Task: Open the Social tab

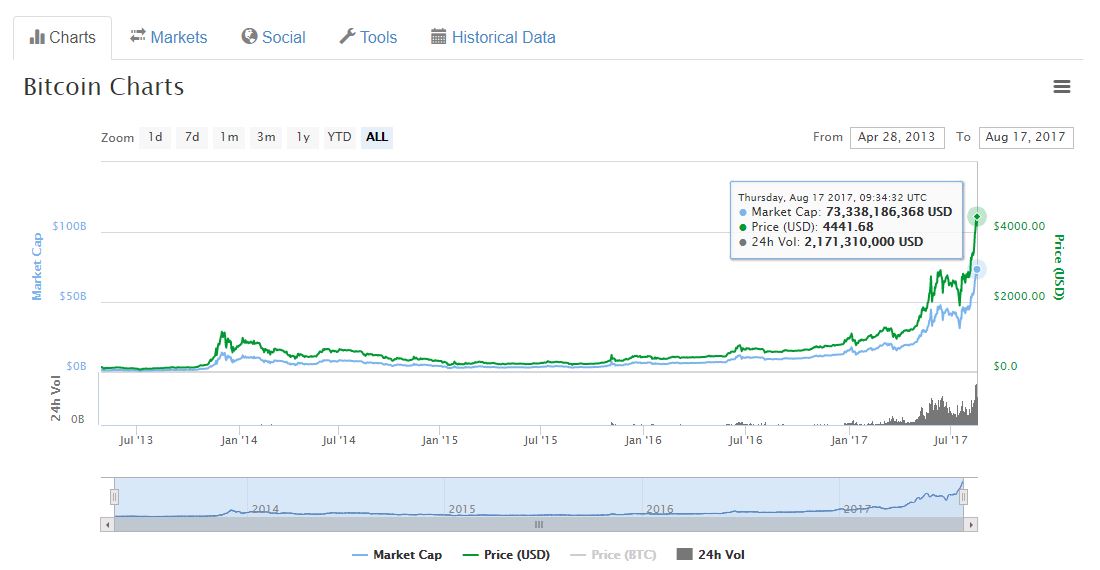Action: pos(274,37)
